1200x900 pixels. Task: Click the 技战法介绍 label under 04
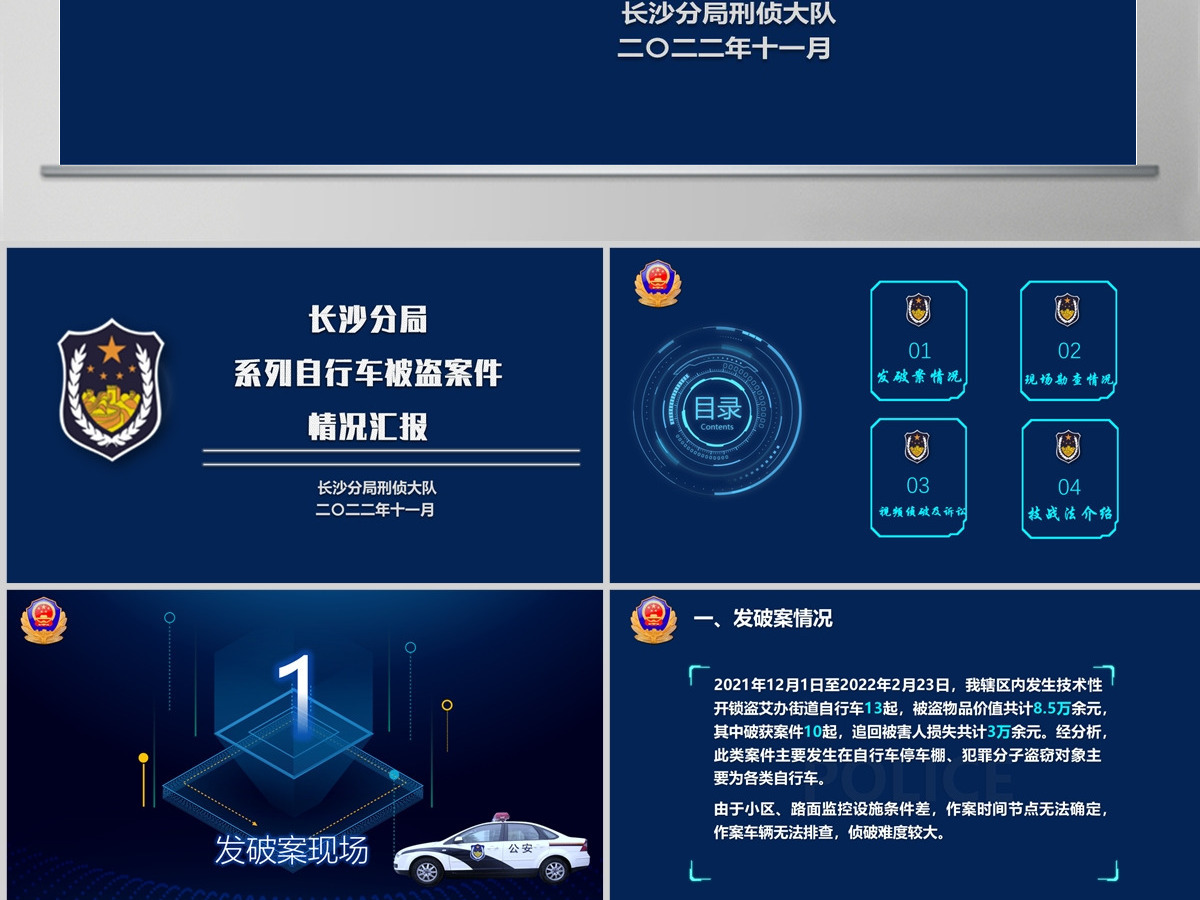(x=1070, y=513)
